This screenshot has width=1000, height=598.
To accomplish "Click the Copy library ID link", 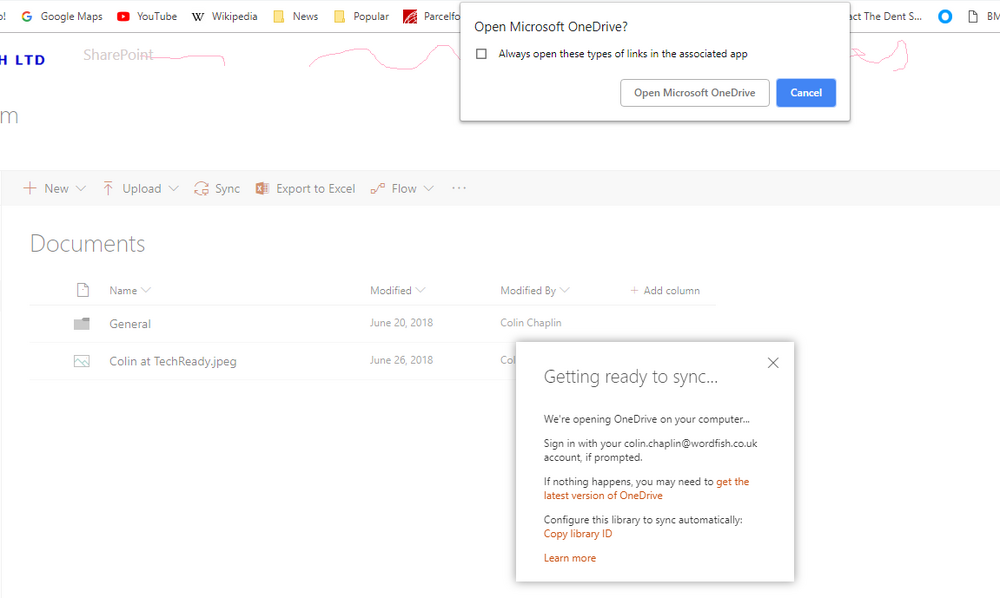I will click(578, 534).
